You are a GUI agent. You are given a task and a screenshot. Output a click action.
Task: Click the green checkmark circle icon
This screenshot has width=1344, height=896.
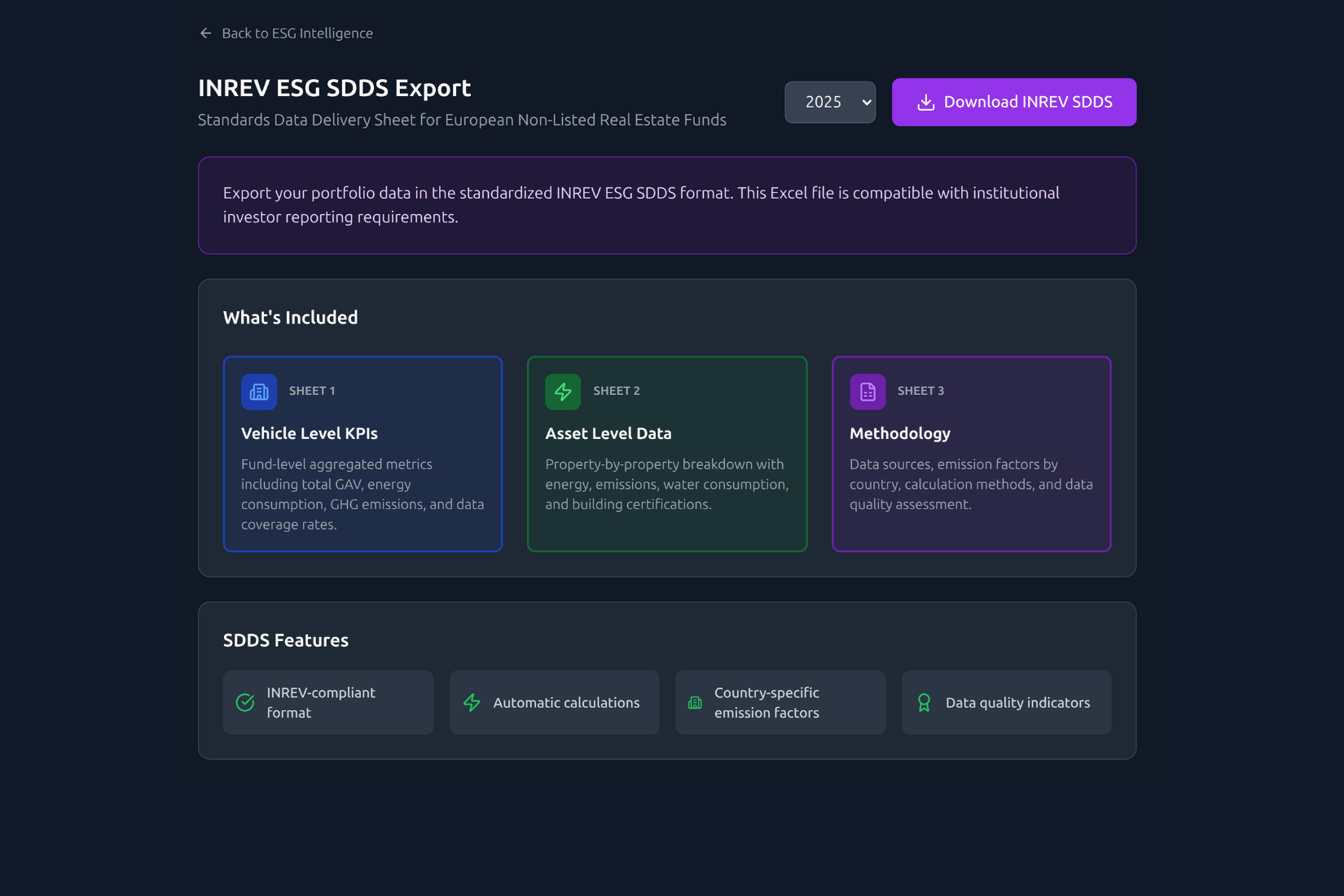point(245,703)
